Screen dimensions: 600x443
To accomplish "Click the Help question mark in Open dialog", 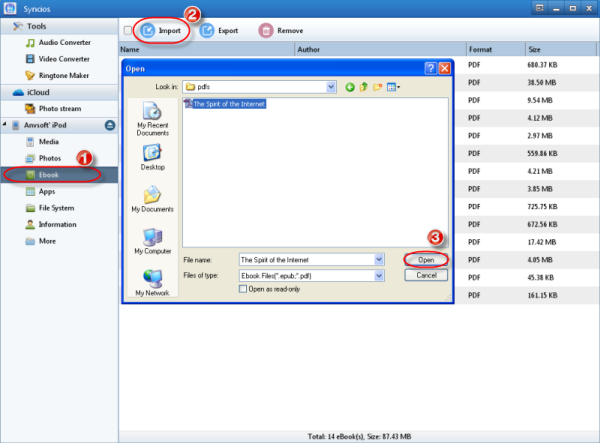I will tap(430, 68).
